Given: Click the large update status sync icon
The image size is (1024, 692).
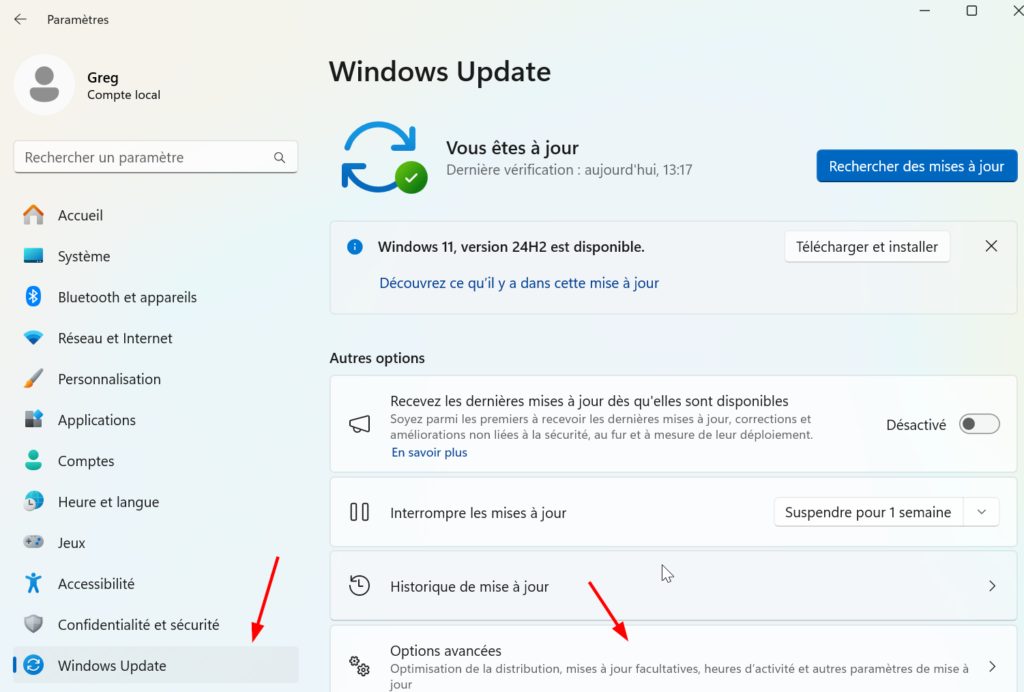Looking at the screenshot, I should point(385,157).
